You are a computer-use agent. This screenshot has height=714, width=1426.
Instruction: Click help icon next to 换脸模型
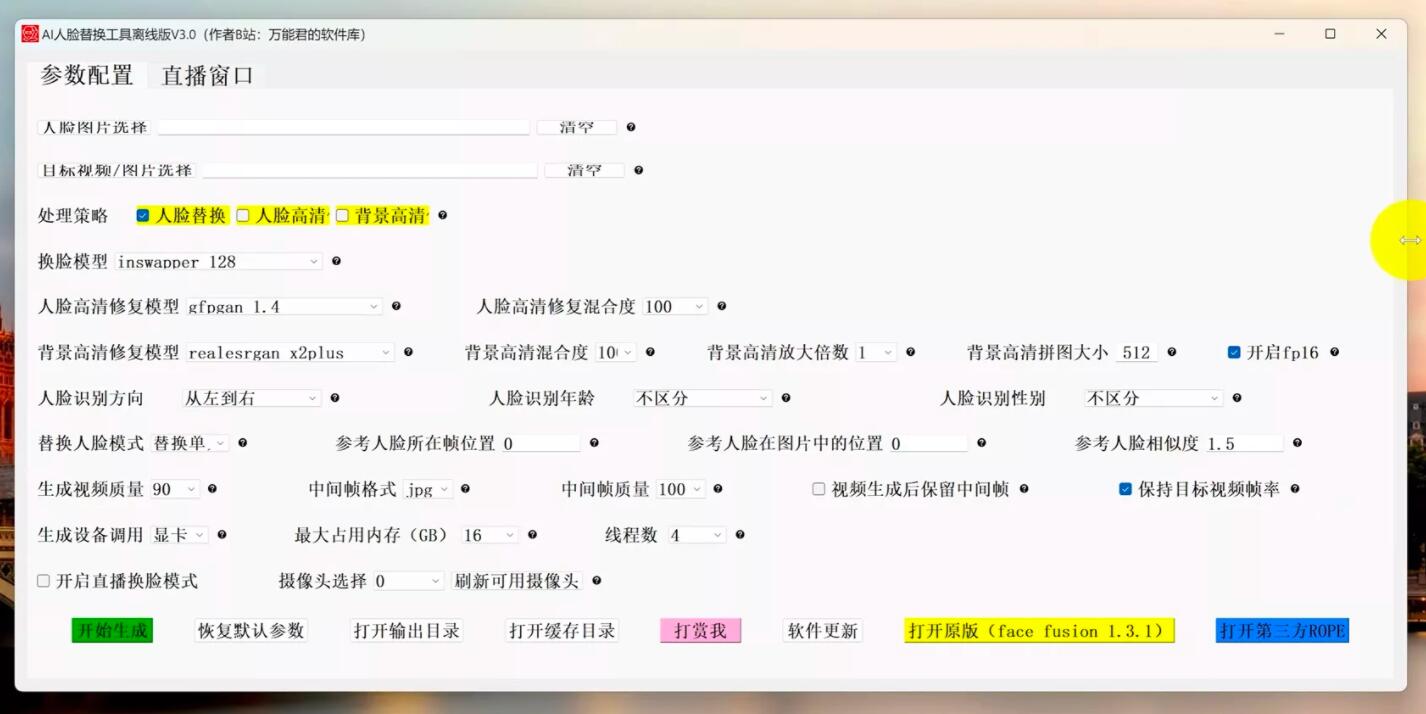click(x=334, y=261)
